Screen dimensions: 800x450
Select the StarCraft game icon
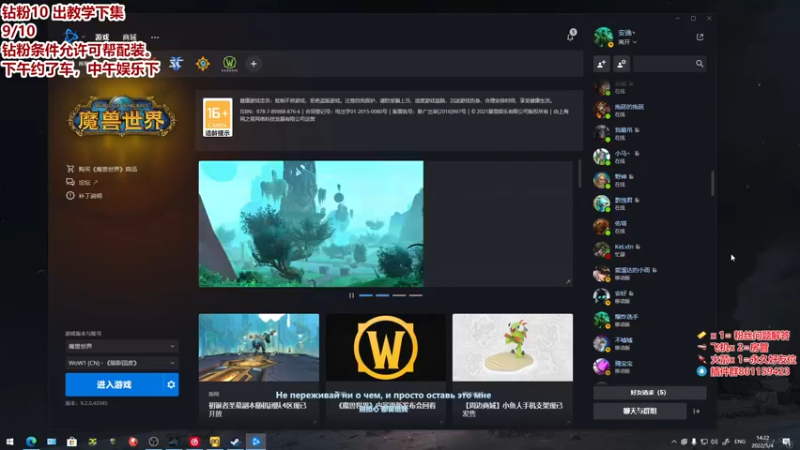pyautogui.click(x=176, y=64)
